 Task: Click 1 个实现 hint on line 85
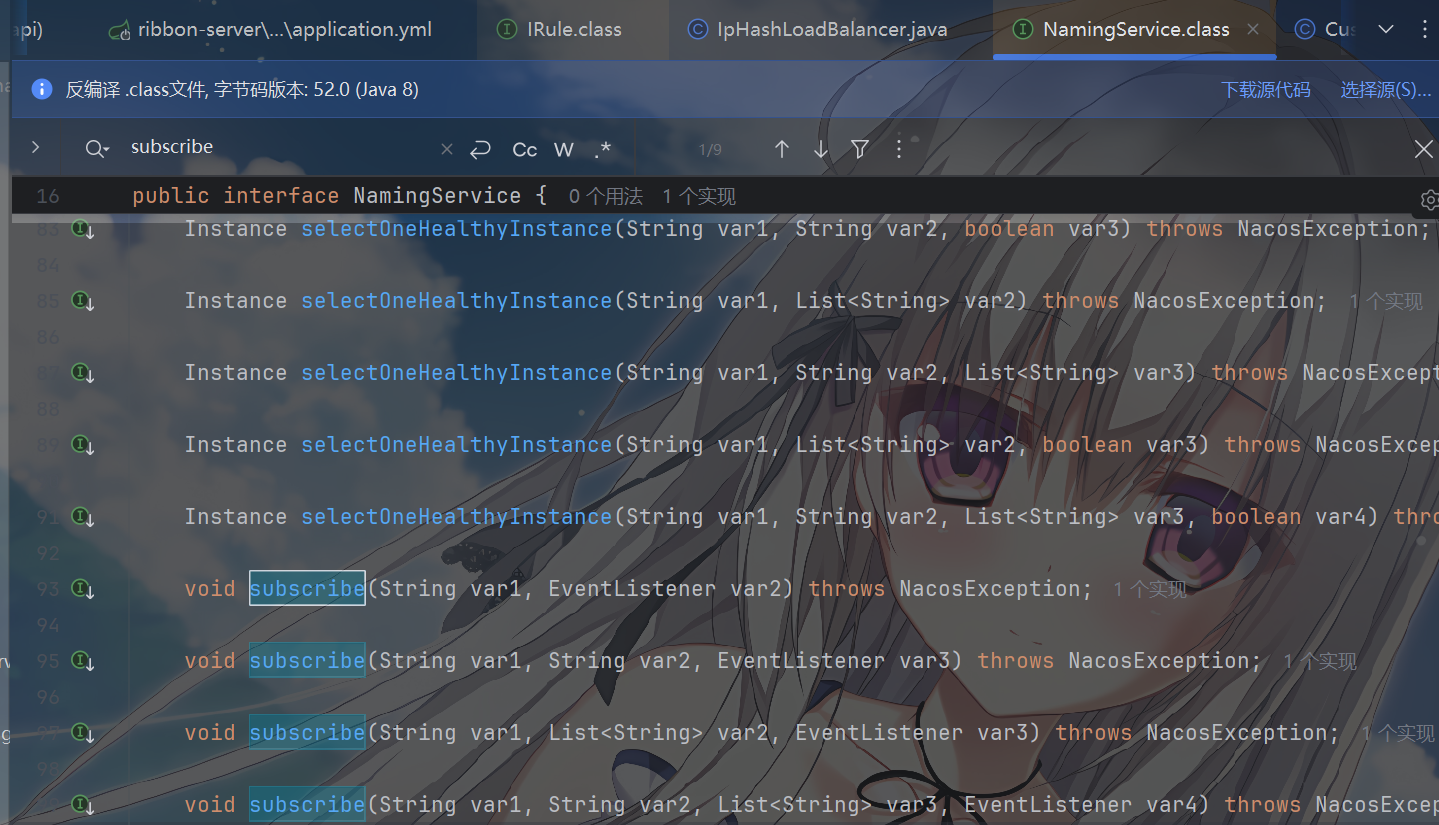pos(1385,302)
